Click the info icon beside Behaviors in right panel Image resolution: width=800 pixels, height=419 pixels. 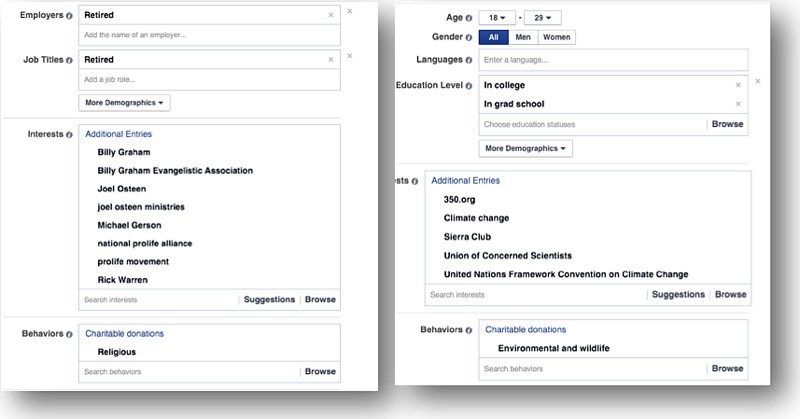pyautogui.click(x=468, y=330)
